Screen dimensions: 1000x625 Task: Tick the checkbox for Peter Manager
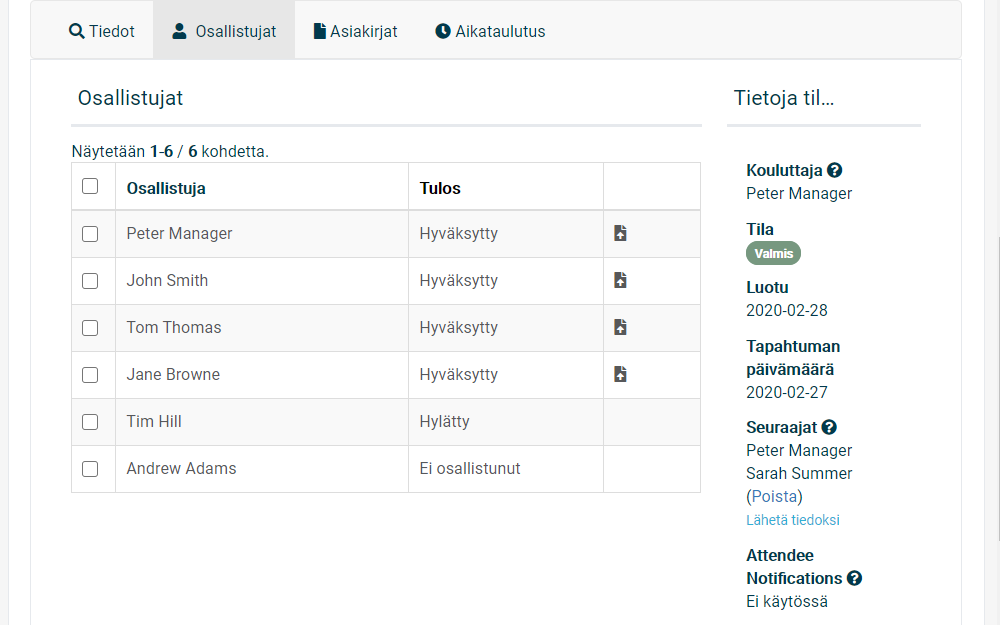point(90,234)
